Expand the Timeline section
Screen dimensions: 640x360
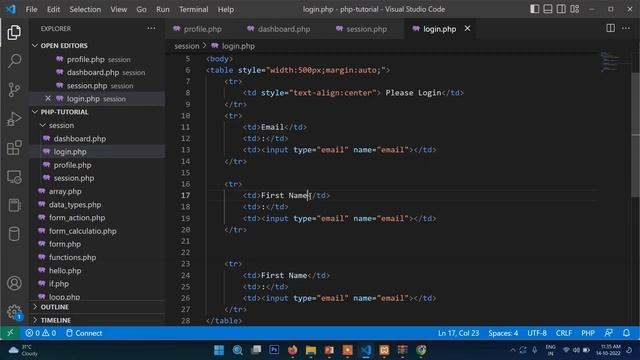(x=35, y=320)
